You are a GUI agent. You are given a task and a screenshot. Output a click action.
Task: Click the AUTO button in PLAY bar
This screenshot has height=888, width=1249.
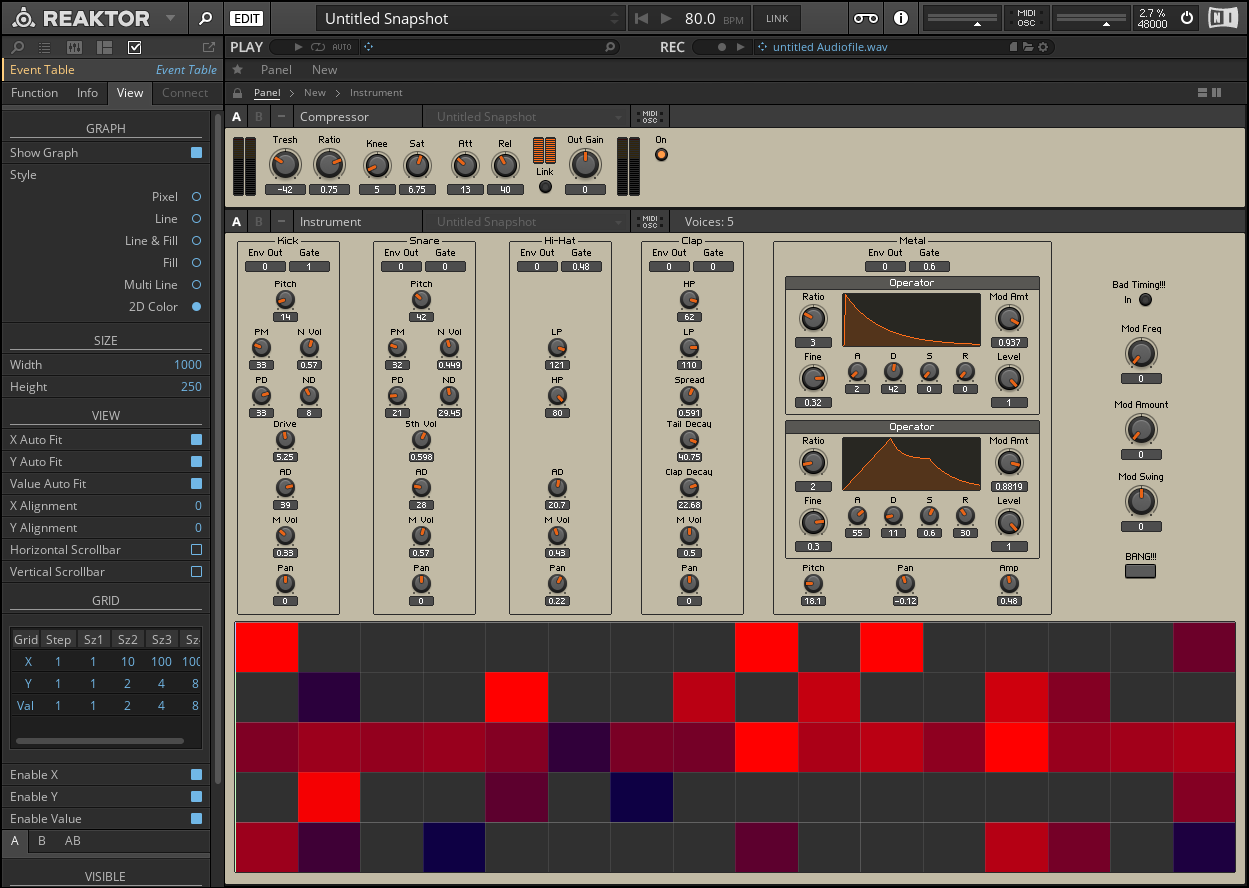(342, 47)
